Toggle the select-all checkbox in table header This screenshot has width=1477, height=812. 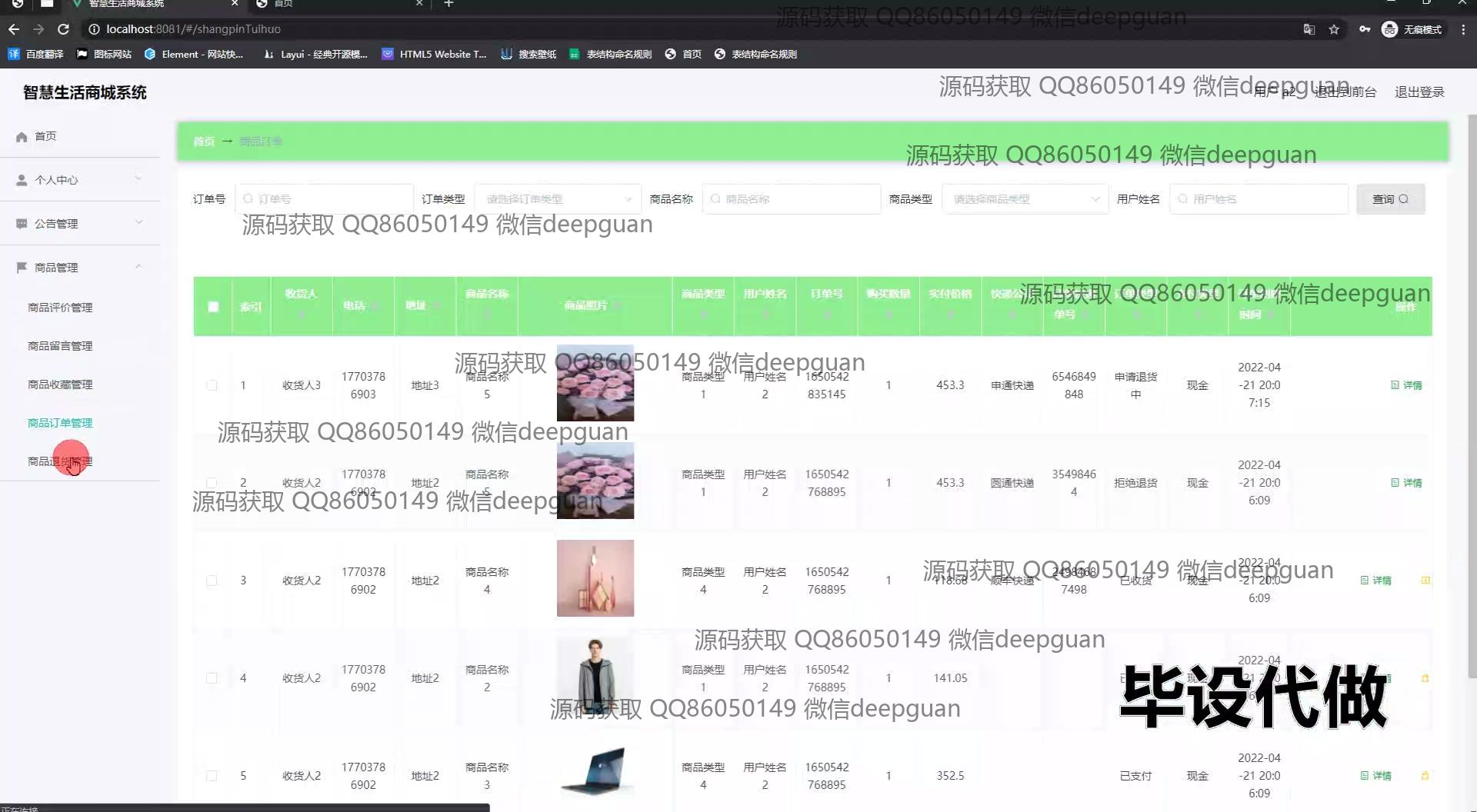point(213,307)
